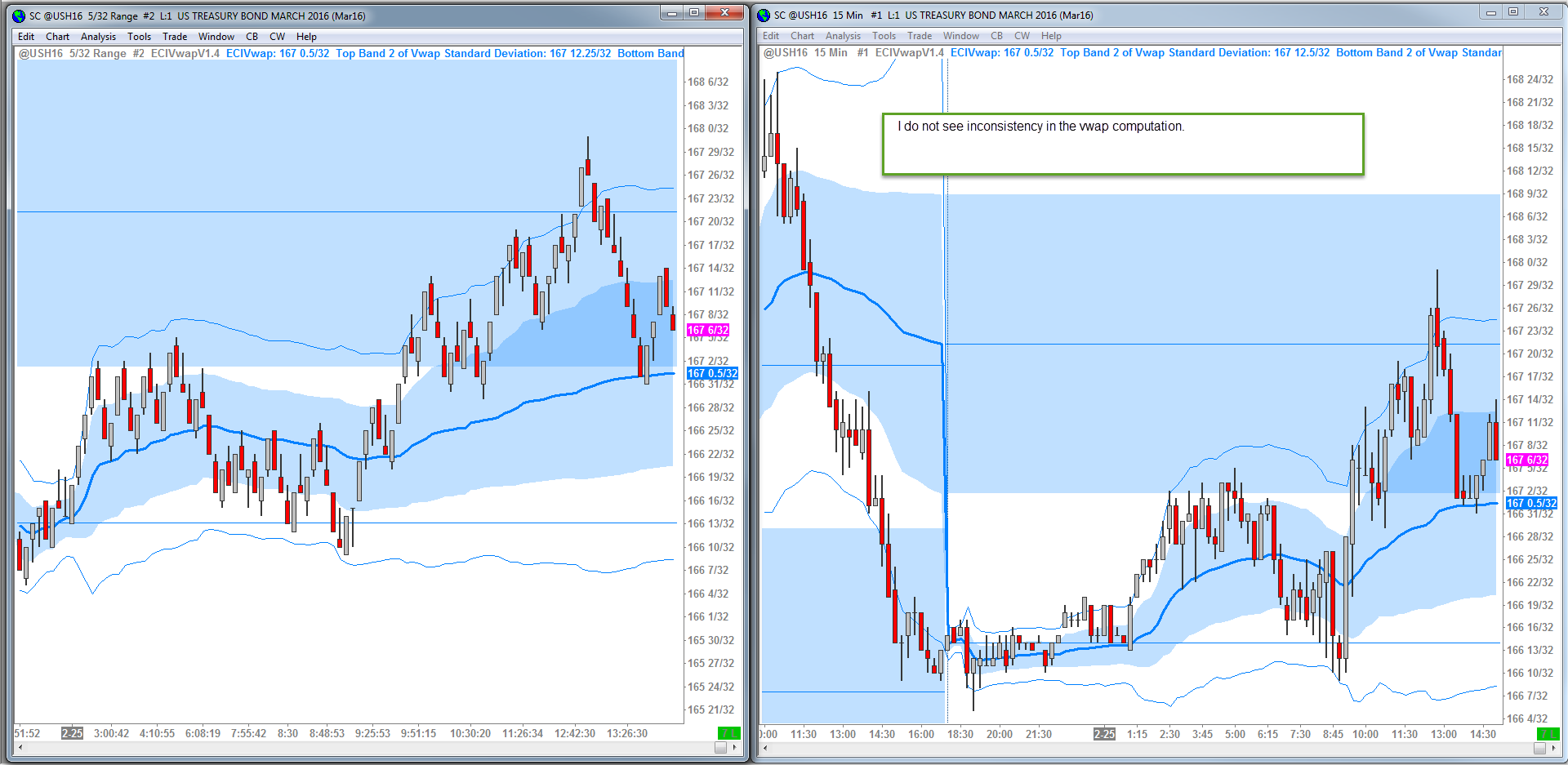Click the green 7 L indicator in the left chart
Screen dimensions: 1568x765
[728, 733]
